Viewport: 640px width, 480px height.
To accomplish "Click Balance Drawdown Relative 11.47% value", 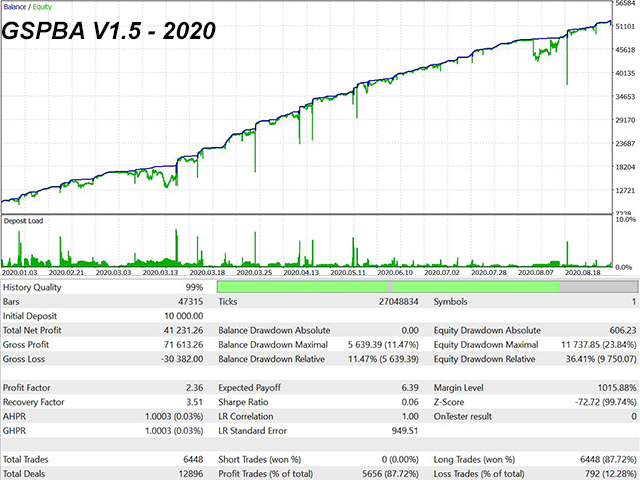I will [x=383, y=359].
